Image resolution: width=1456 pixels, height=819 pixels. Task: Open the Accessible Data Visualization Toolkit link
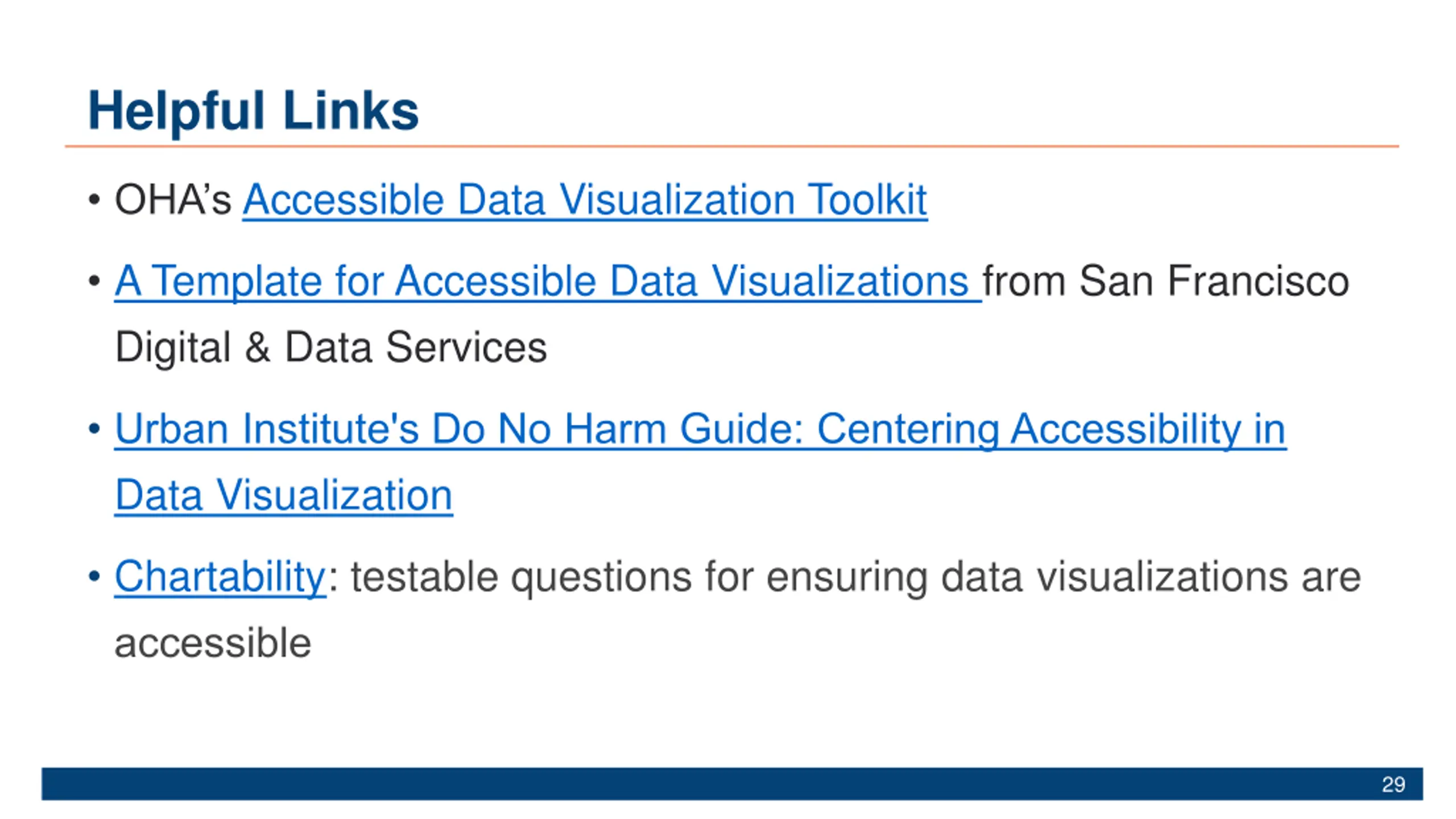pyautogui.click(x=585, y=200)
